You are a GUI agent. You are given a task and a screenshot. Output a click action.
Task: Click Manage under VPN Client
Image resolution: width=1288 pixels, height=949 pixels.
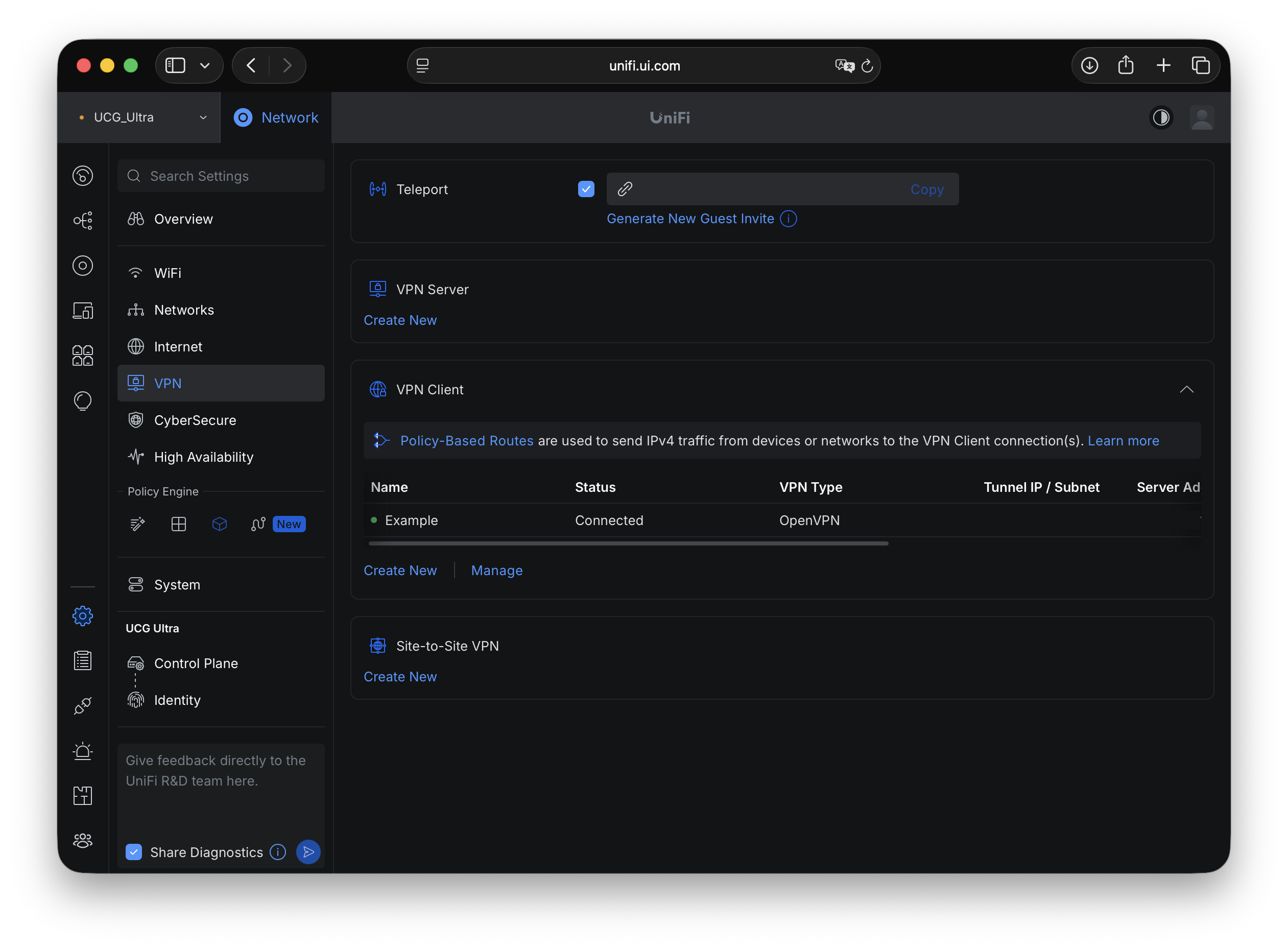point(497,571)
